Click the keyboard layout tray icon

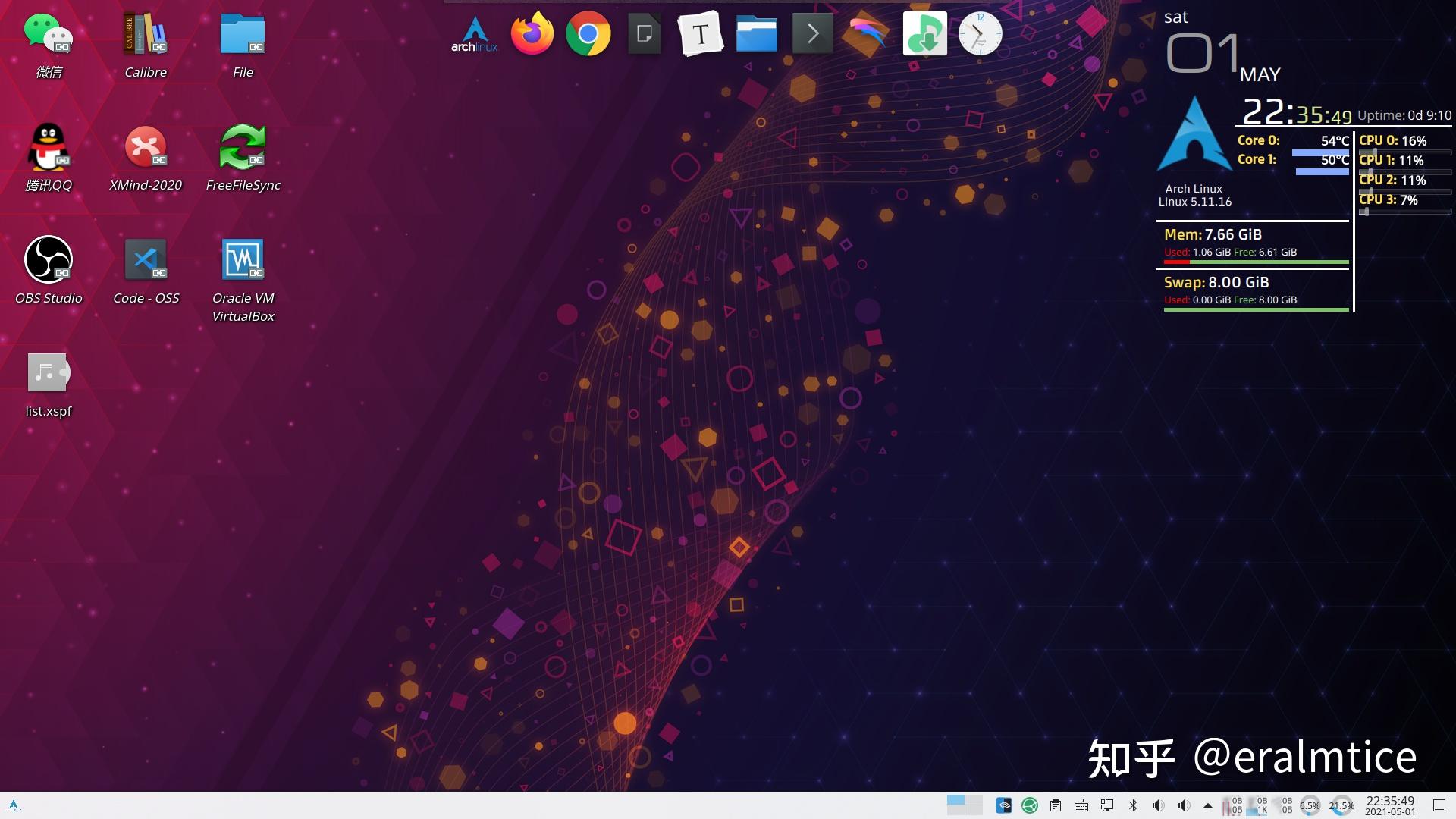(1081, 806)
